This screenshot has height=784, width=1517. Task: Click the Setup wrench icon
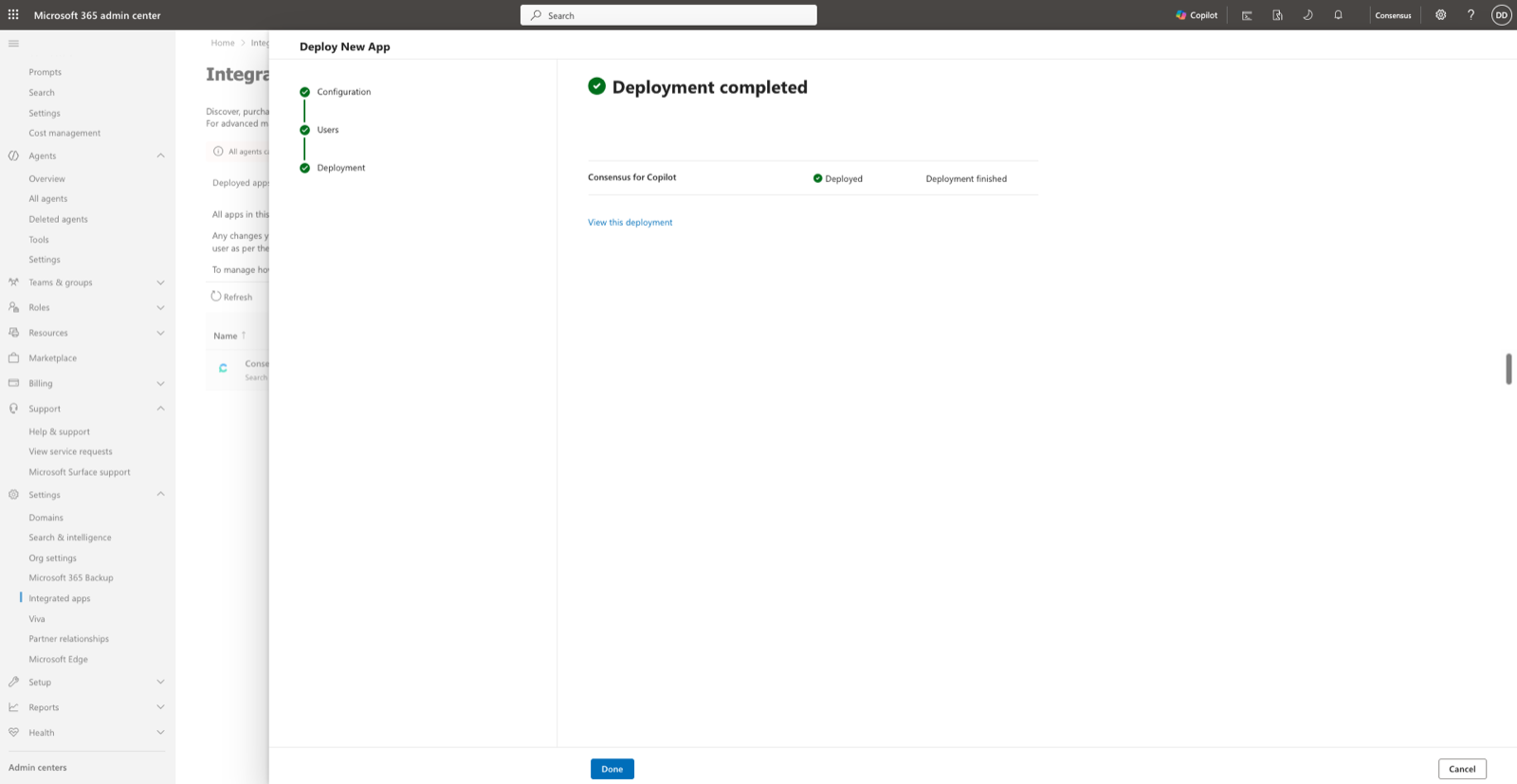click(x=13, y=683)
